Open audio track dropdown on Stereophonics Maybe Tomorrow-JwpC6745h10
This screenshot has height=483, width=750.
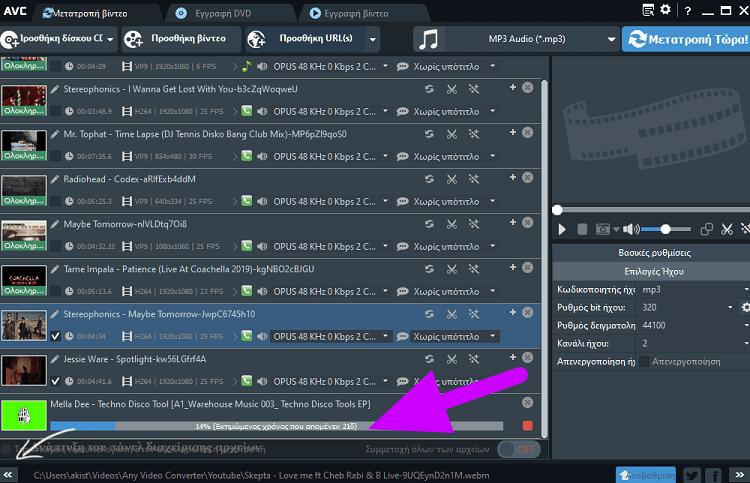(331, 336)
